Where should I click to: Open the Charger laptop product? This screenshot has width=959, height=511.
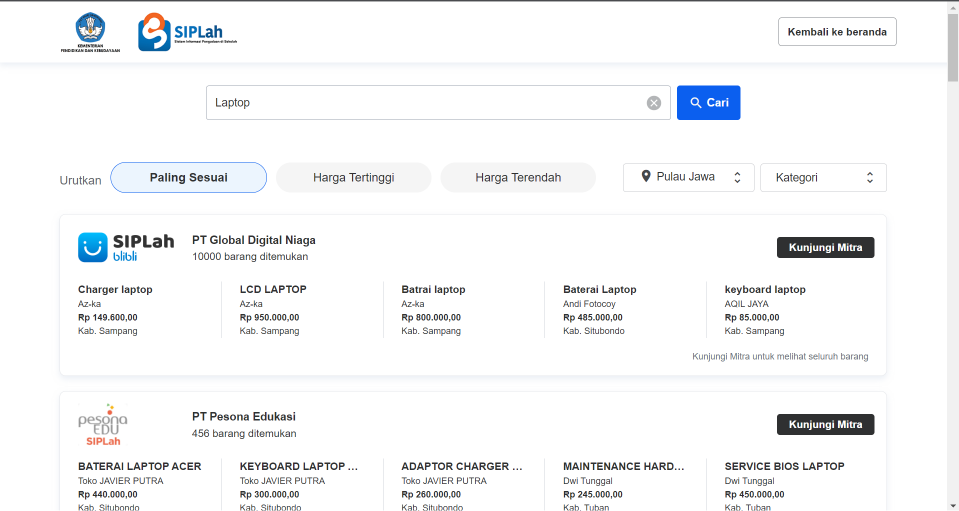coord(115,290)
